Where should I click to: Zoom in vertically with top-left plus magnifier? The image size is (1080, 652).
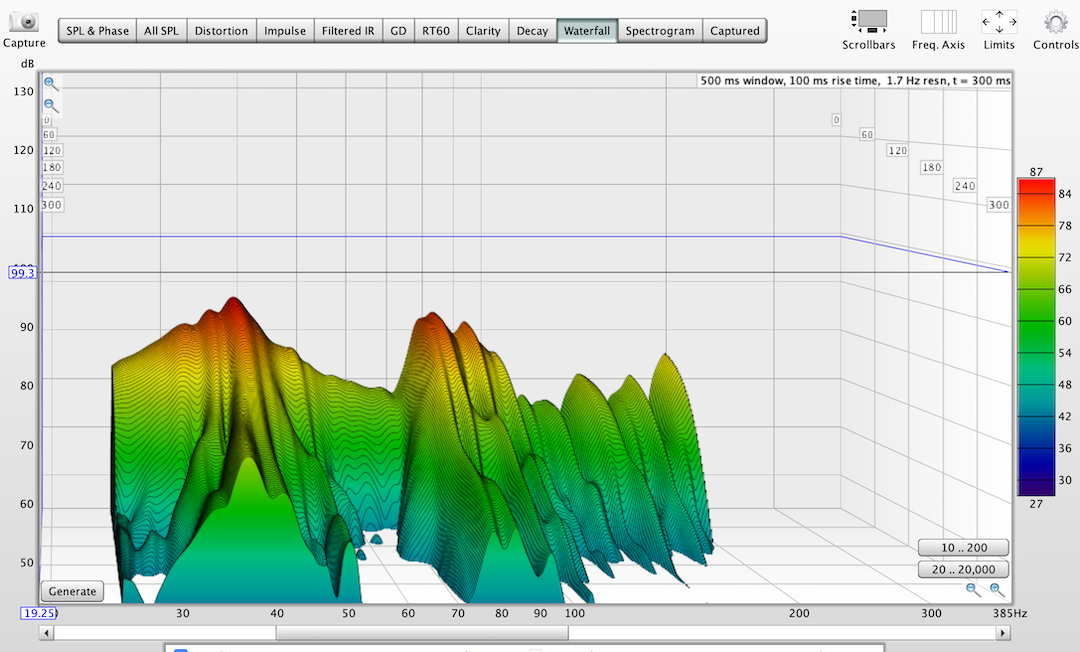[x=51, y=85]
